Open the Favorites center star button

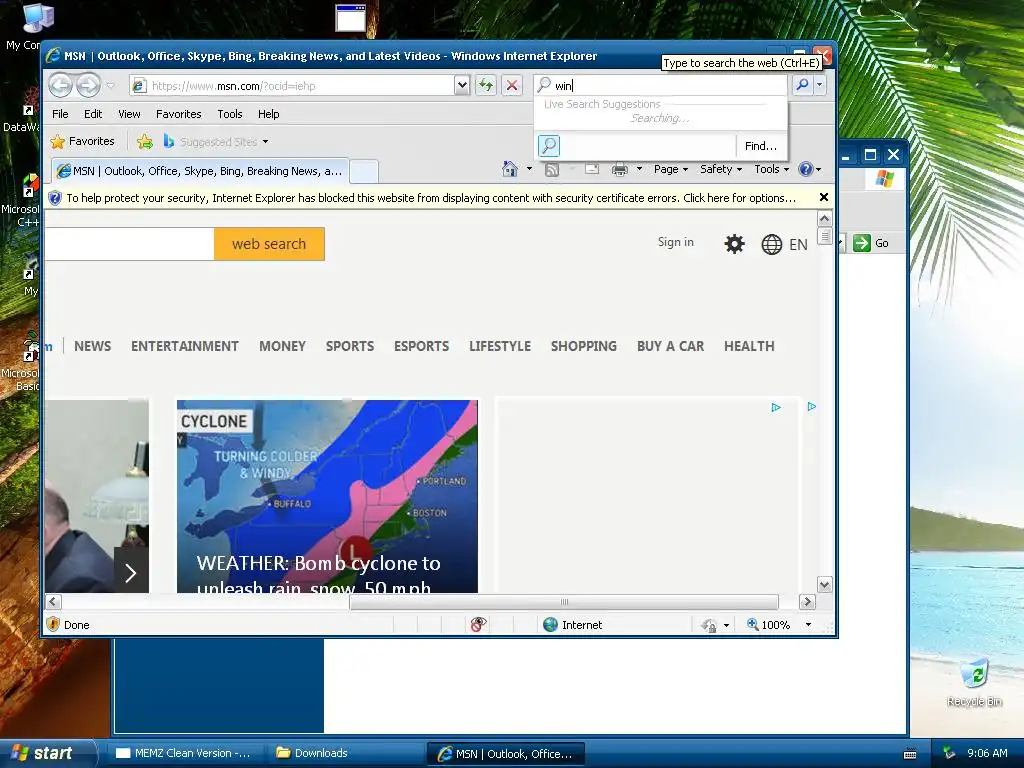(82, 141)
